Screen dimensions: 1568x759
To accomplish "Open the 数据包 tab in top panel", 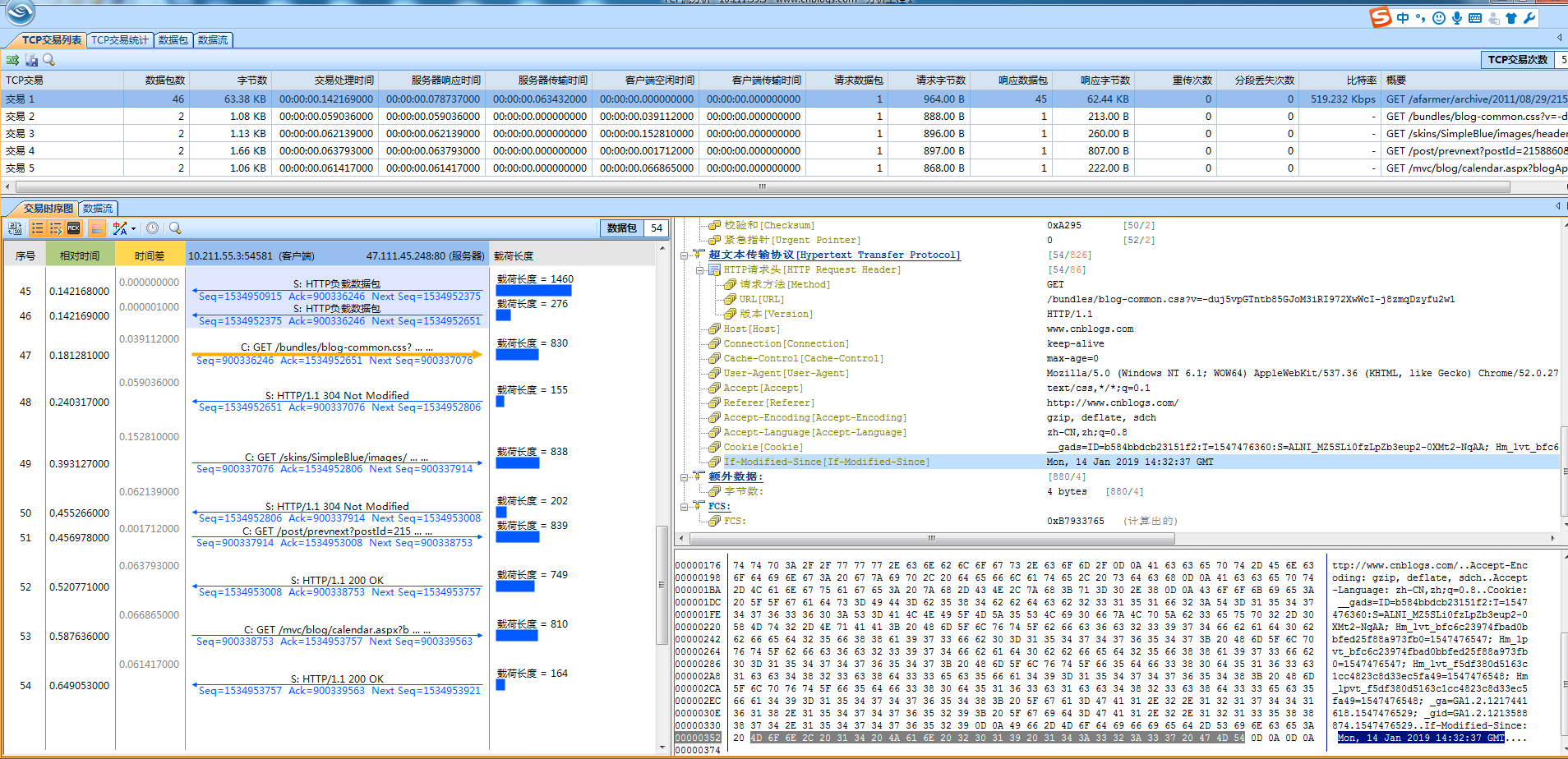I will [x=173, y=39].
